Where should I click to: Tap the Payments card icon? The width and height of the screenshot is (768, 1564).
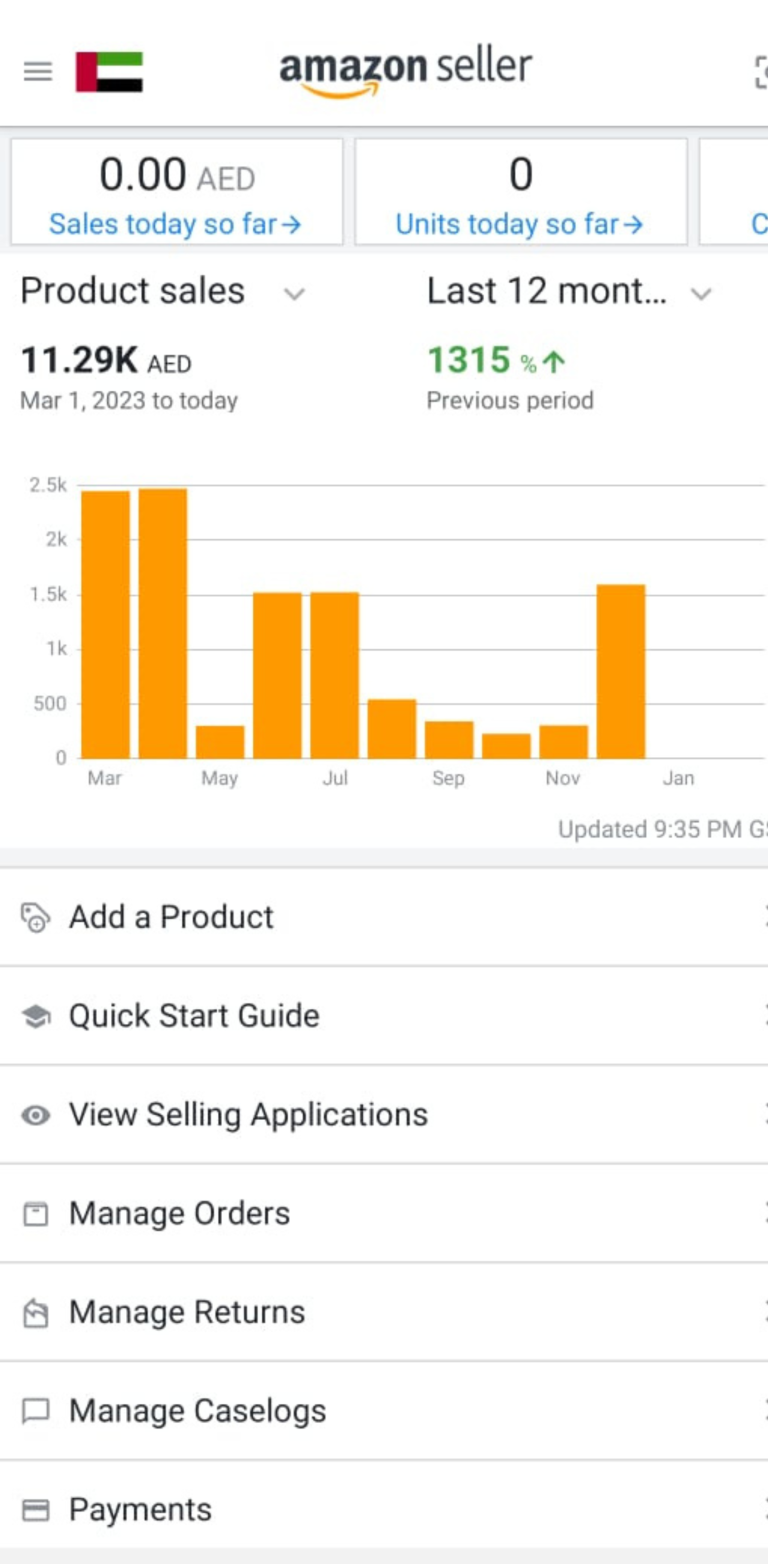35,1510
